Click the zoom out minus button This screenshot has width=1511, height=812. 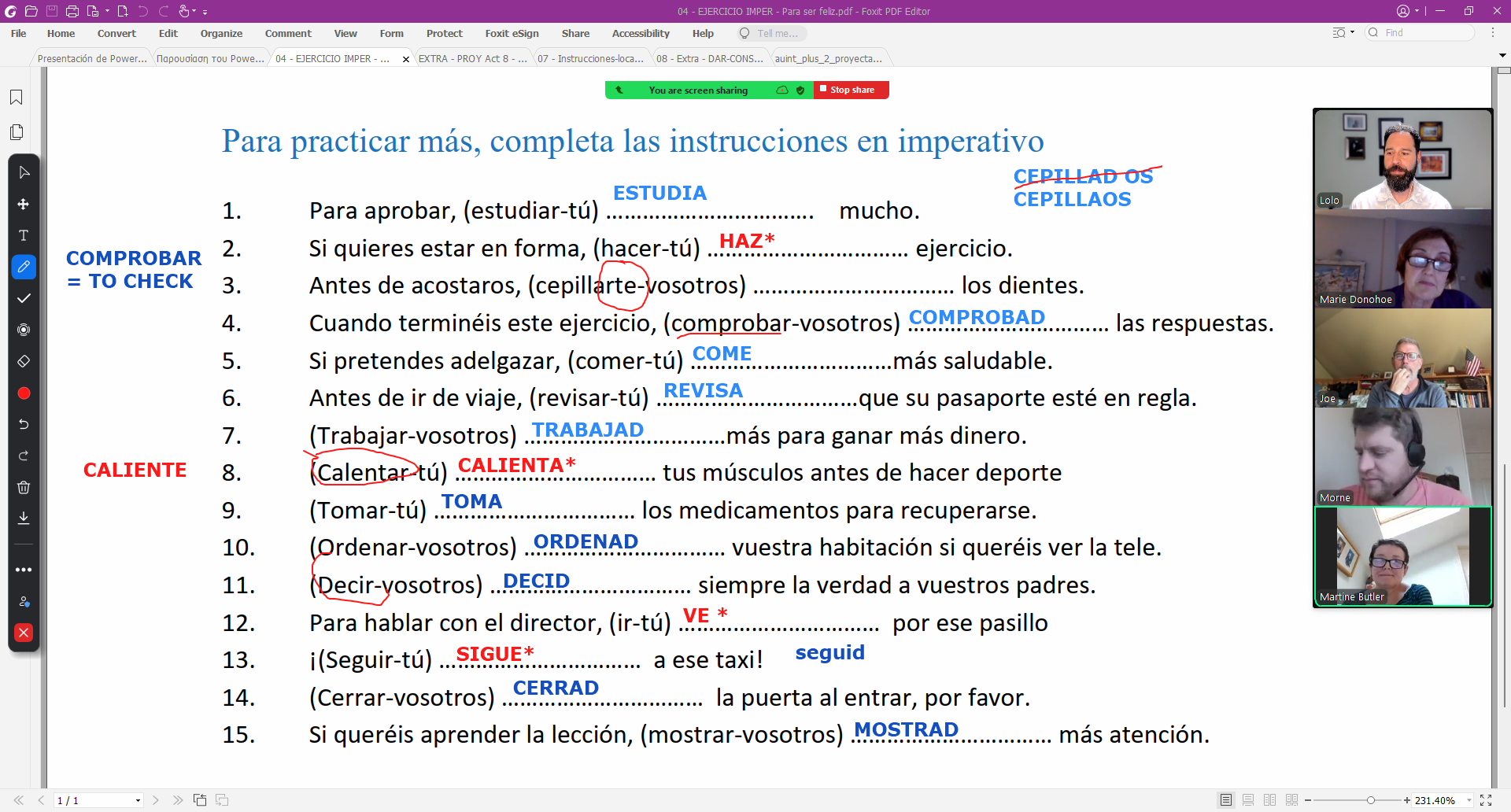point(1308,800)
